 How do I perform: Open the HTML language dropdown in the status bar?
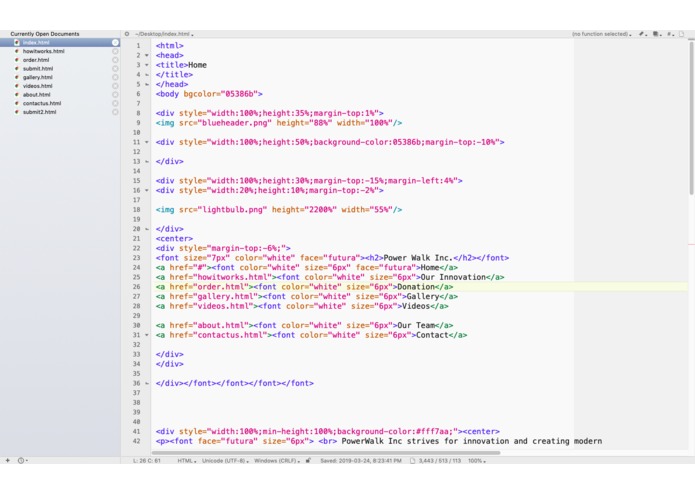click(x=187, y=461)
